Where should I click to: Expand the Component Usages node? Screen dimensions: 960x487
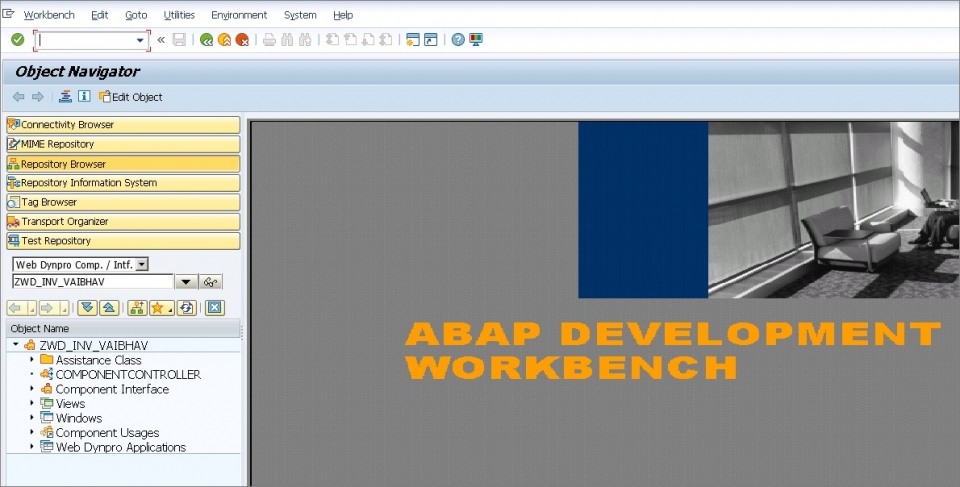pyautogui.click(x=32, y=432)
